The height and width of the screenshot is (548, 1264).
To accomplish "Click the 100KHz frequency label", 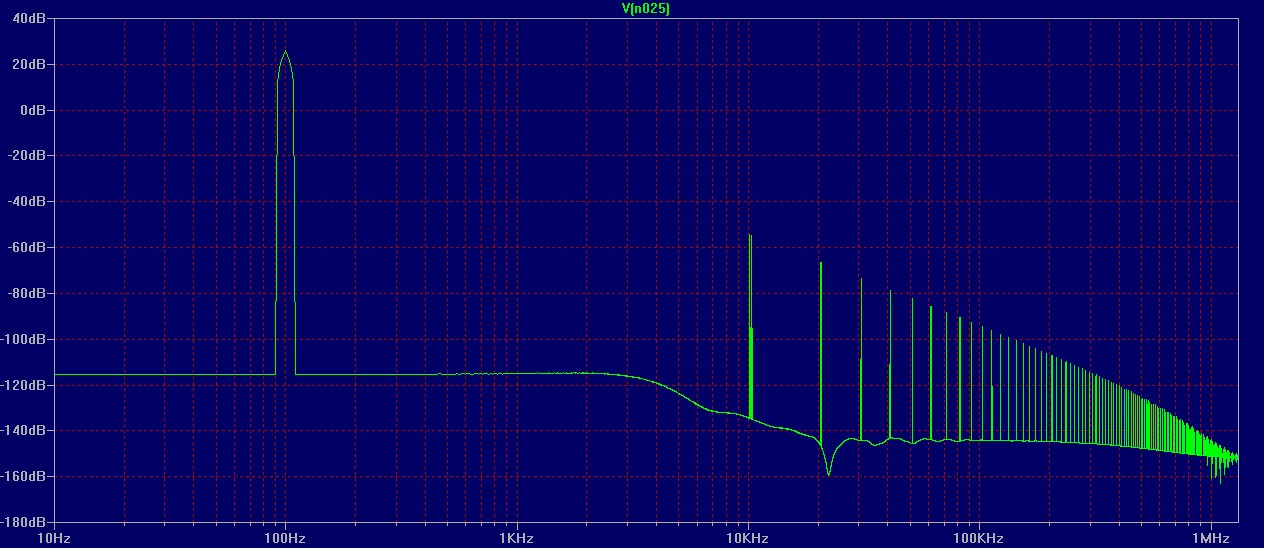I will 979,538.
